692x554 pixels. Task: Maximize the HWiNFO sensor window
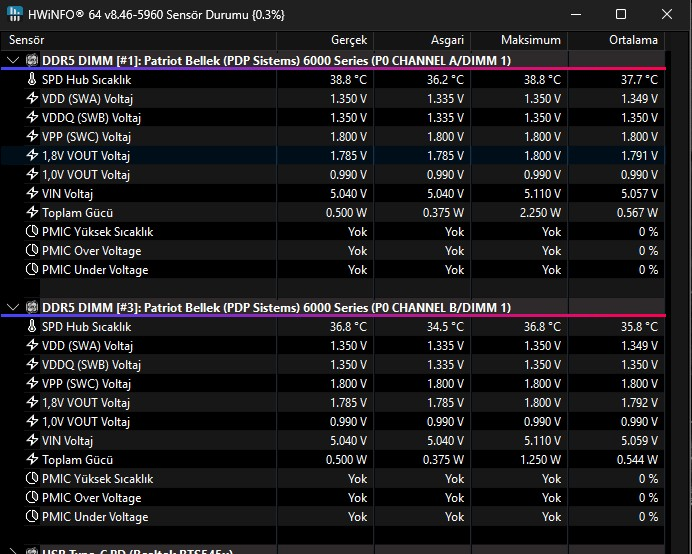[x=621, y=14]
